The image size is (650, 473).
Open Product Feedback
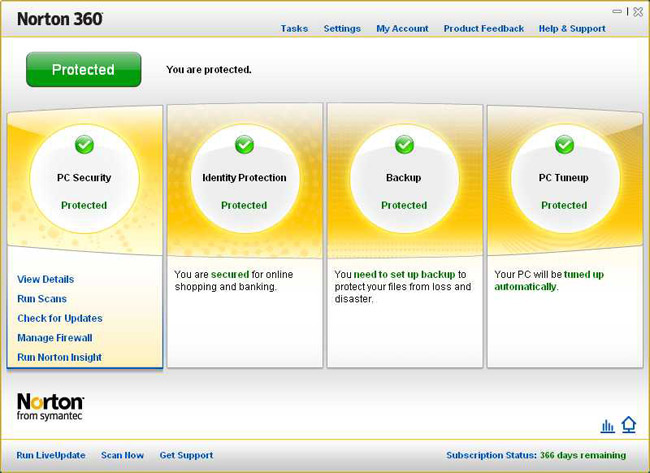pos(484,29)
